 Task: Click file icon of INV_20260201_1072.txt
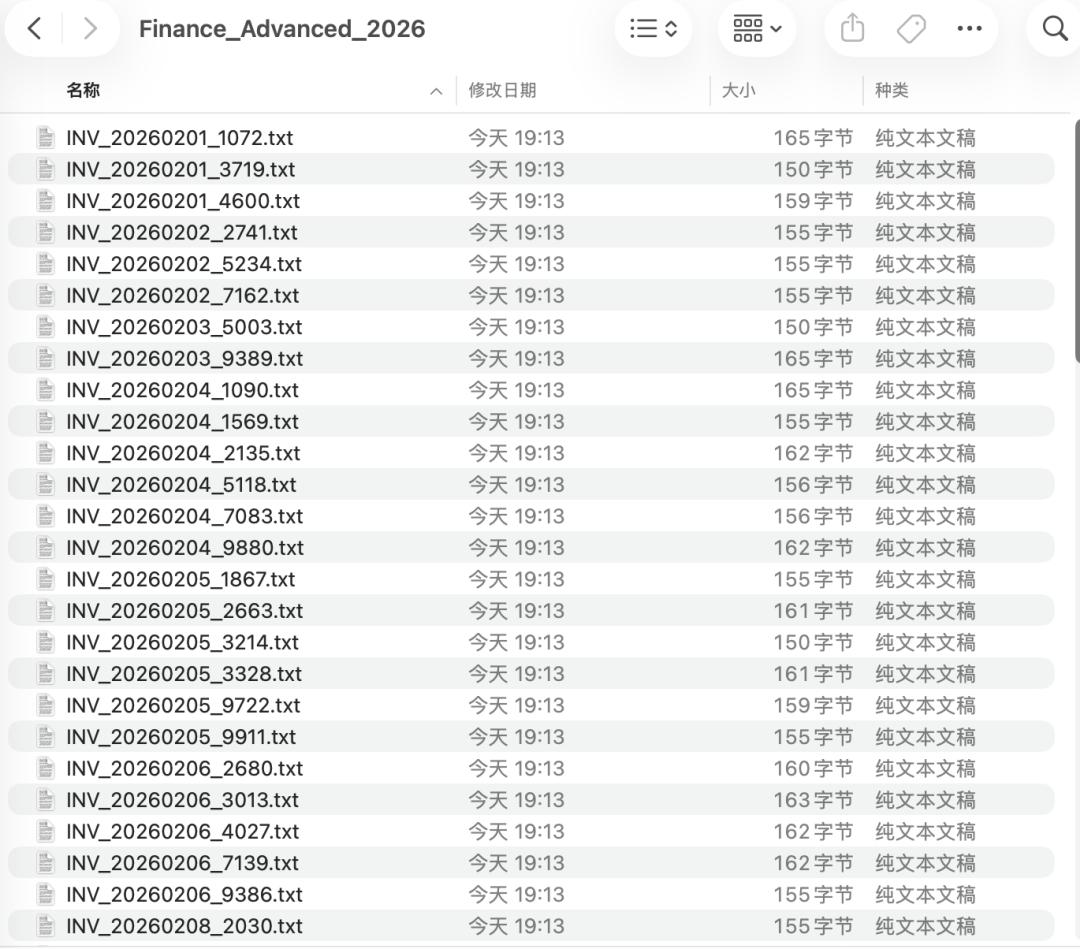pos(46,137)
